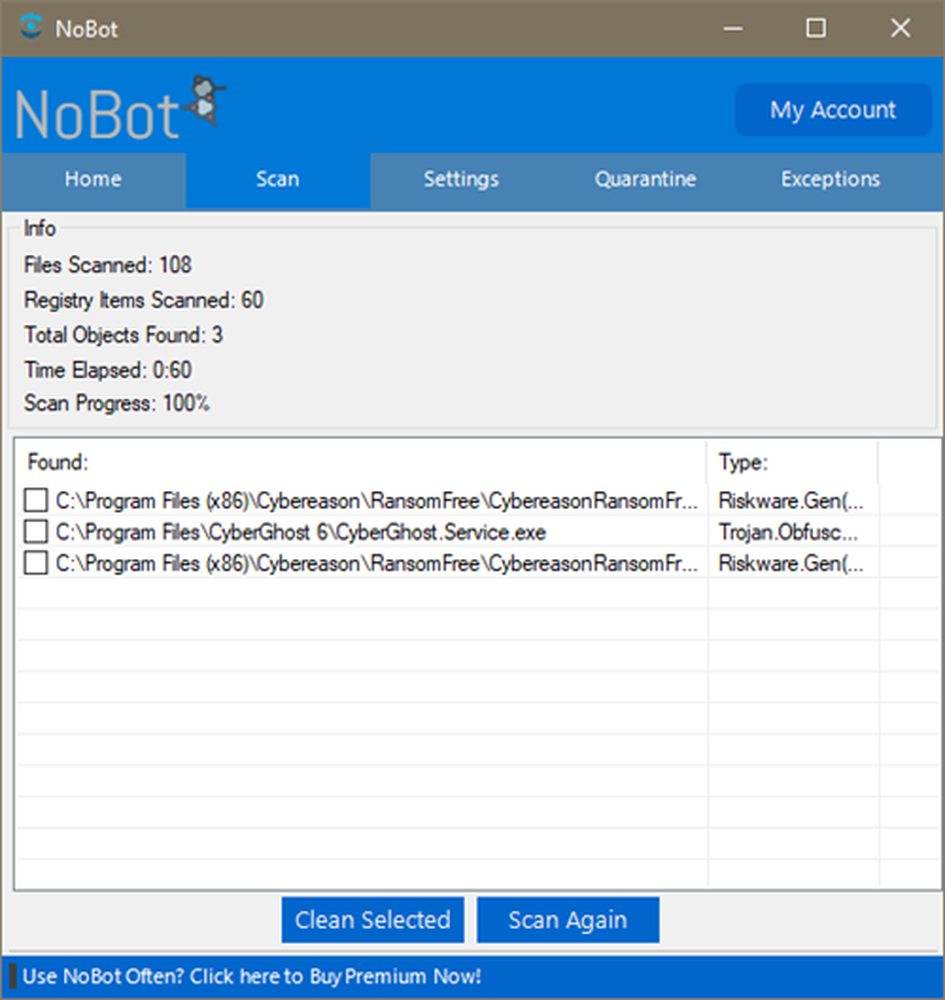Maximize the NoBot window
This screenshot has height=1000, width=945.
pos(816,28)
